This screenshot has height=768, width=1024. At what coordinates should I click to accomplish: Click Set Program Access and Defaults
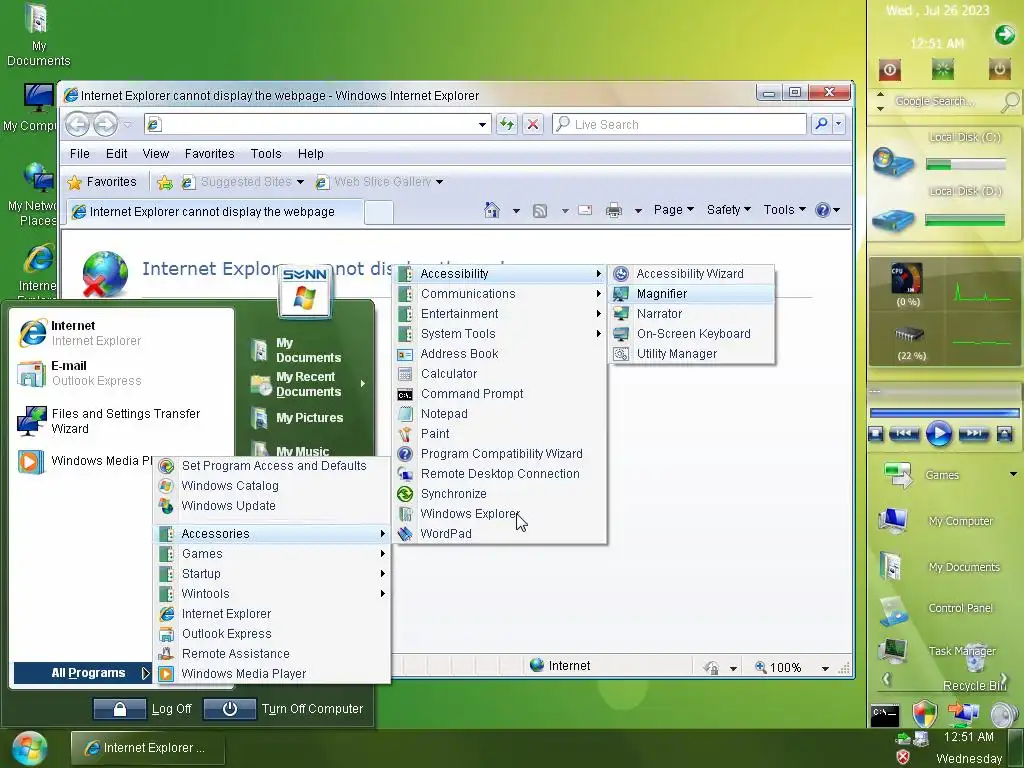(x=272, y=466)
